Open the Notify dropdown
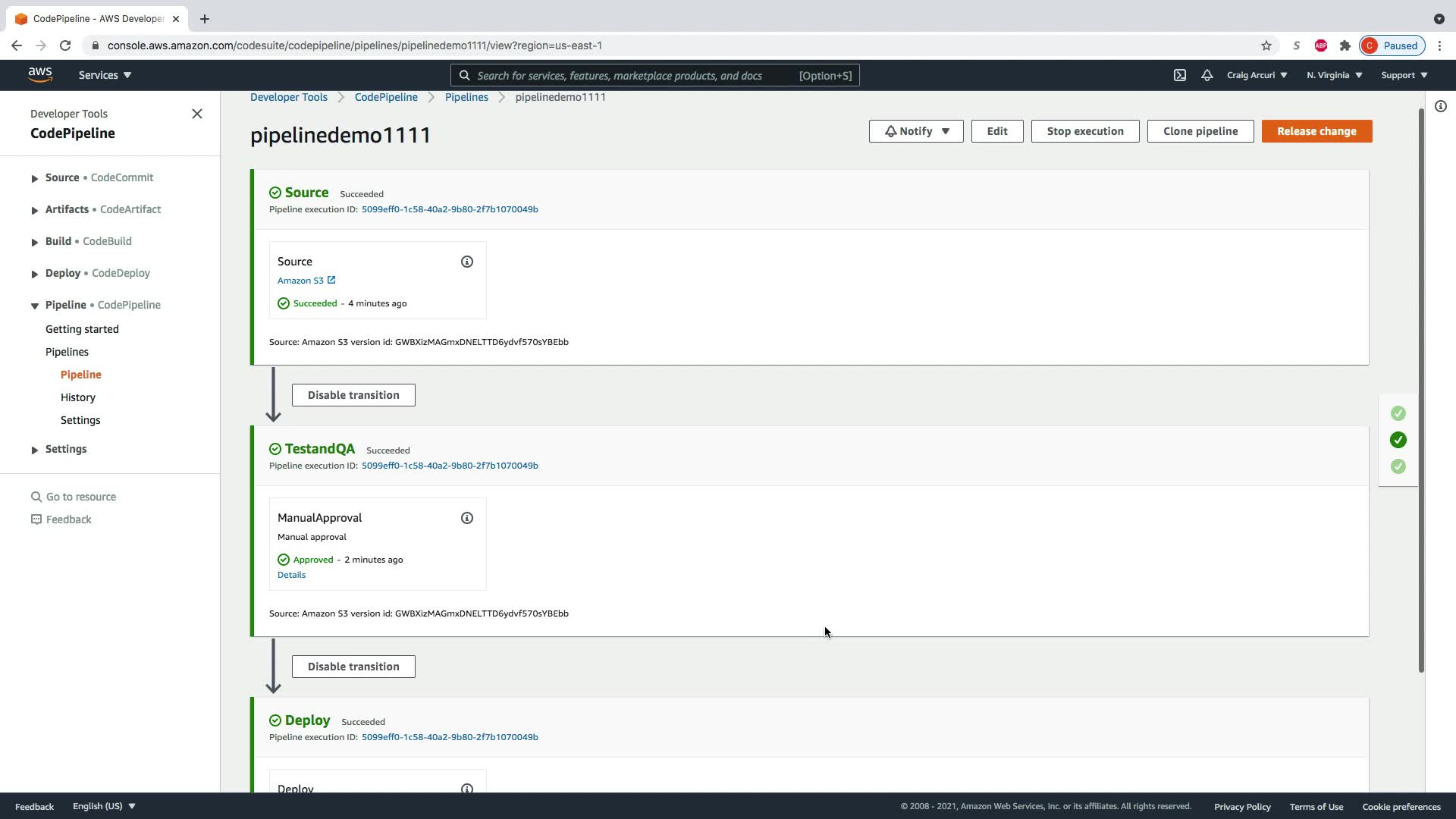The height and width of the screenshot is (819, 1456). pos(916,131)
